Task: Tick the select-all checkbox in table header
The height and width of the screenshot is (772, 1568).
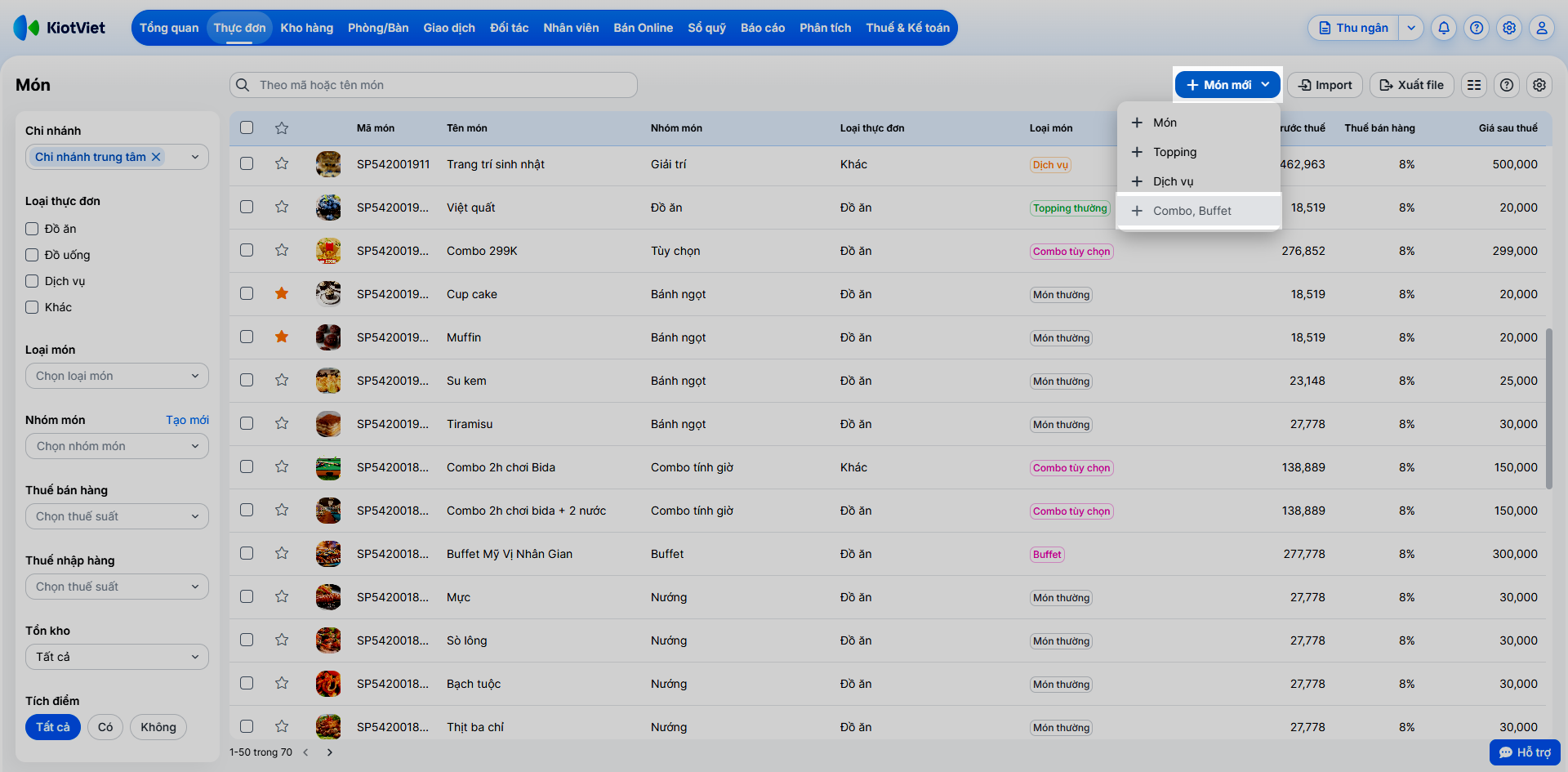Action: 247,127
